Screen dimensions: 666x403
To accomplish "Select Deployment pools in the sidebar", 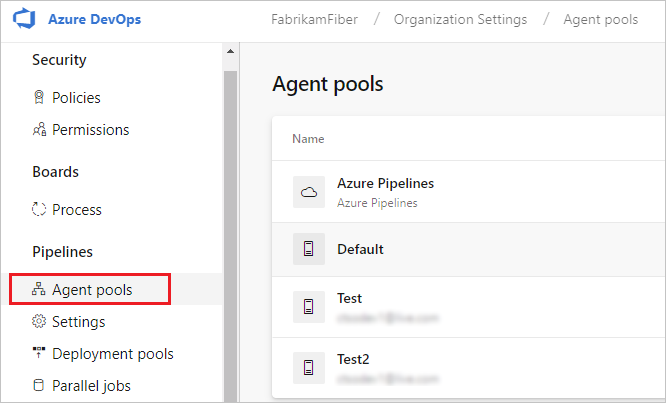I will (x=112, y=354).
